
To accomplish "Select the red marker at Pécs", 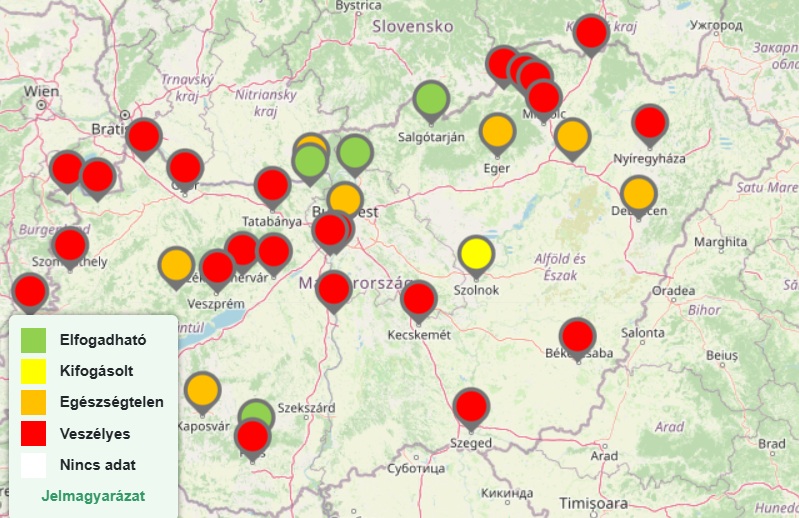I will [253, 438].
